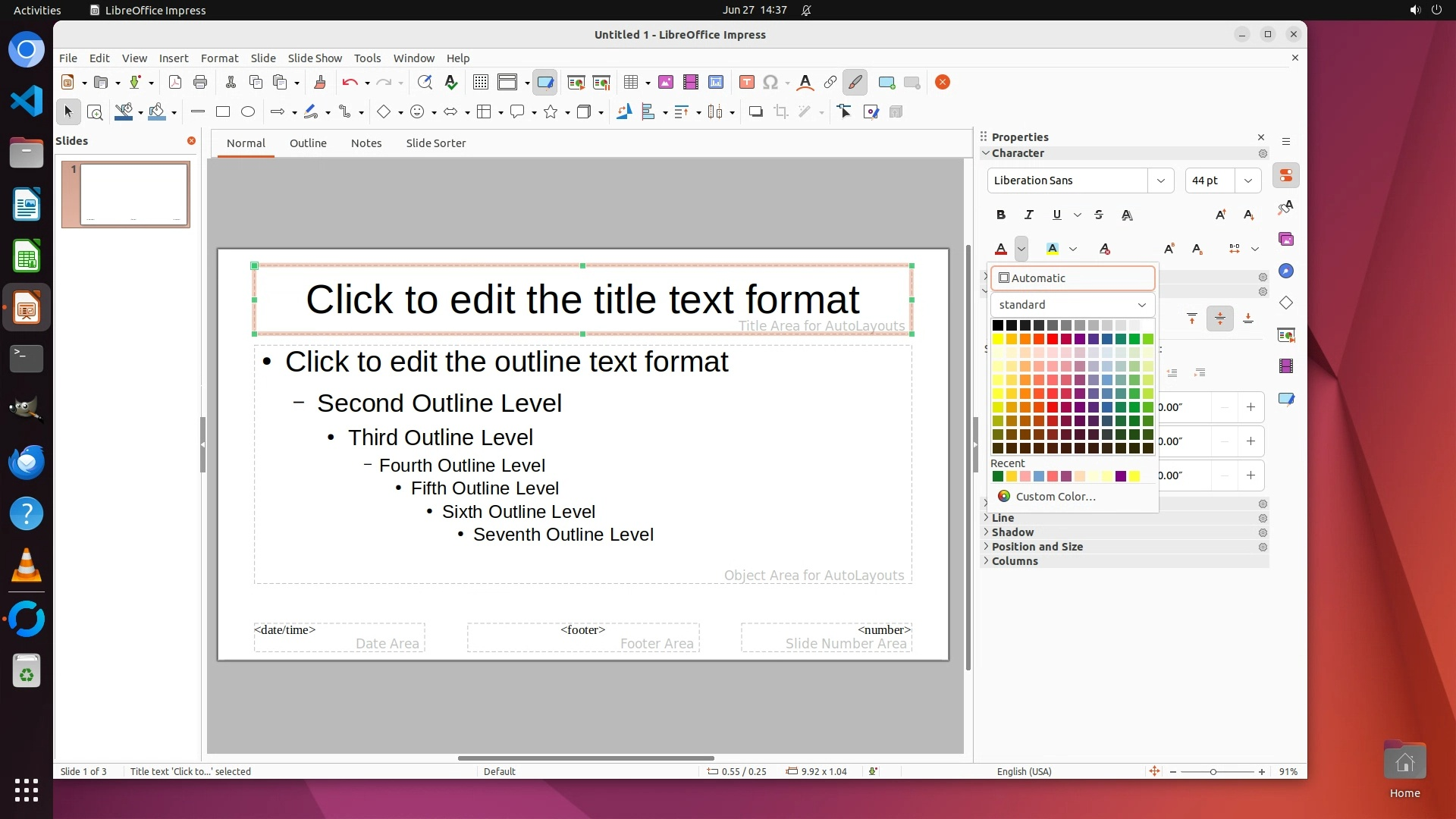Pick the black swatch in the palette
Viewport: 1456px width, 819px height.
tap(998, 325)
